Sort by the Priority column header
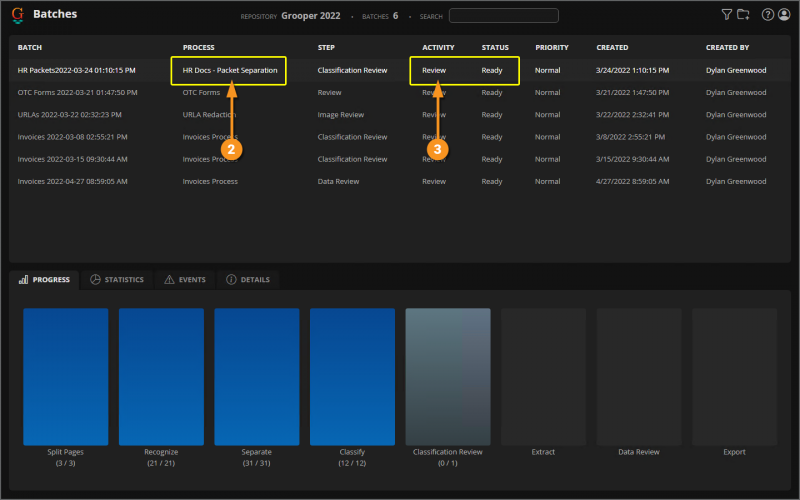The width and height of the screenshot is (800, 500). (551, 48)
